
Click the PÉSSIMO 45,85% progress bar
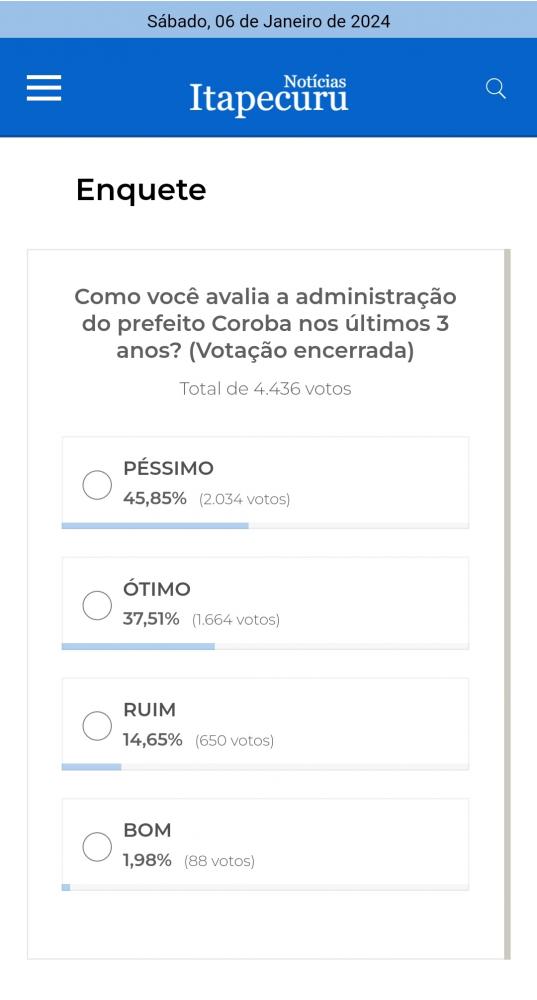(265, 526)
